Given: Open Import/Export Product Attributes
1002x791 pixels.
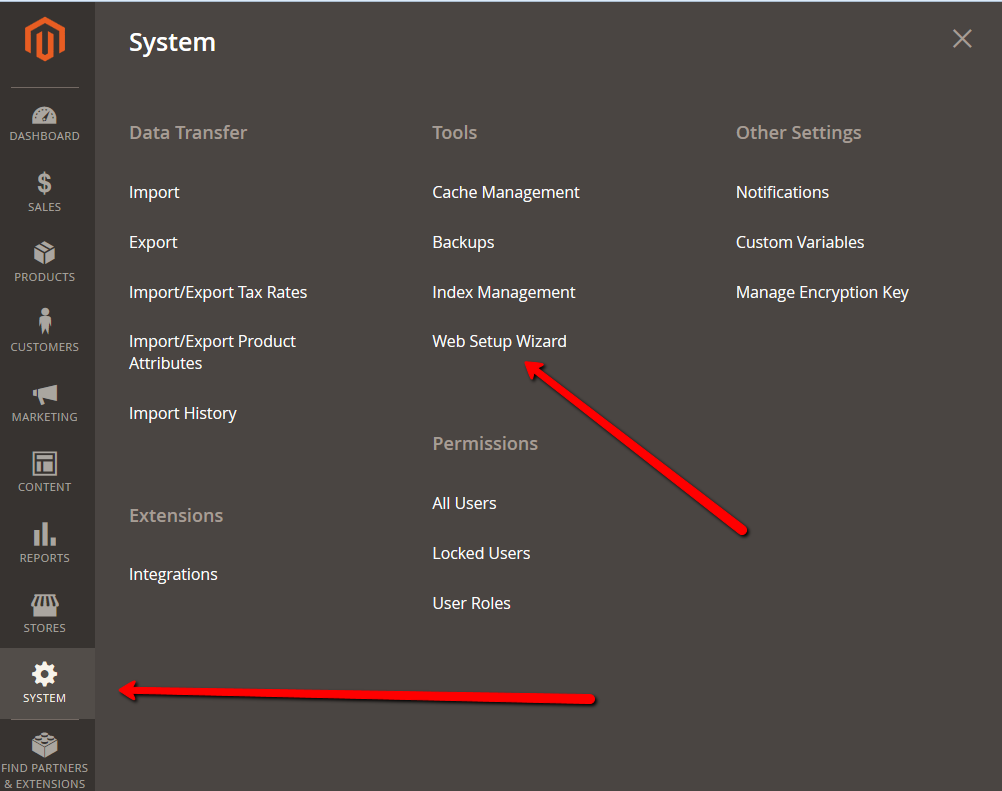Looking at the screenshot, I should (x=212, y=352).
